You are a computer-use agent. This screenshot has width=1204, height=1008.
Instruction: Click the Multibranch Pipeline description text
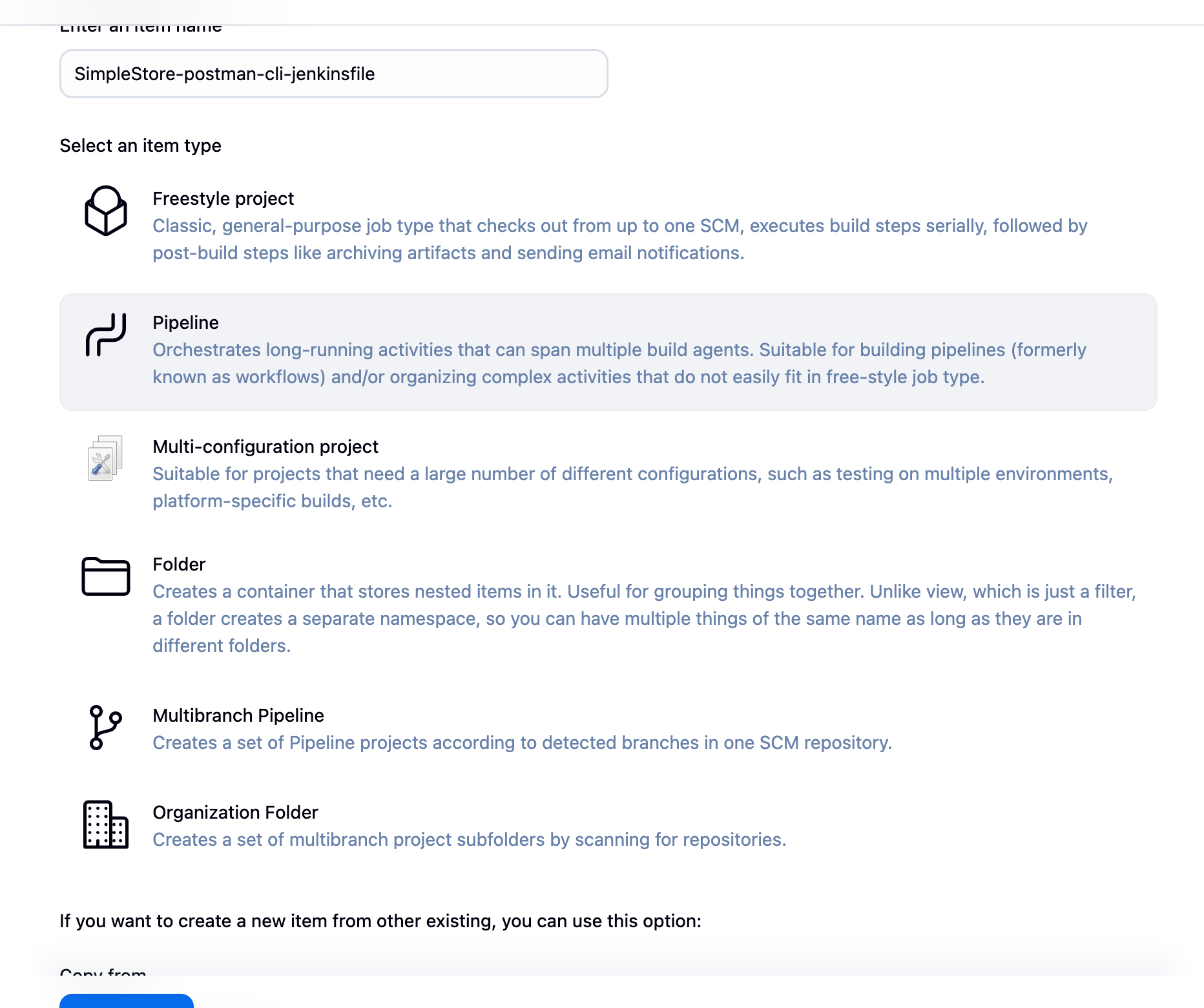[522, 742]
